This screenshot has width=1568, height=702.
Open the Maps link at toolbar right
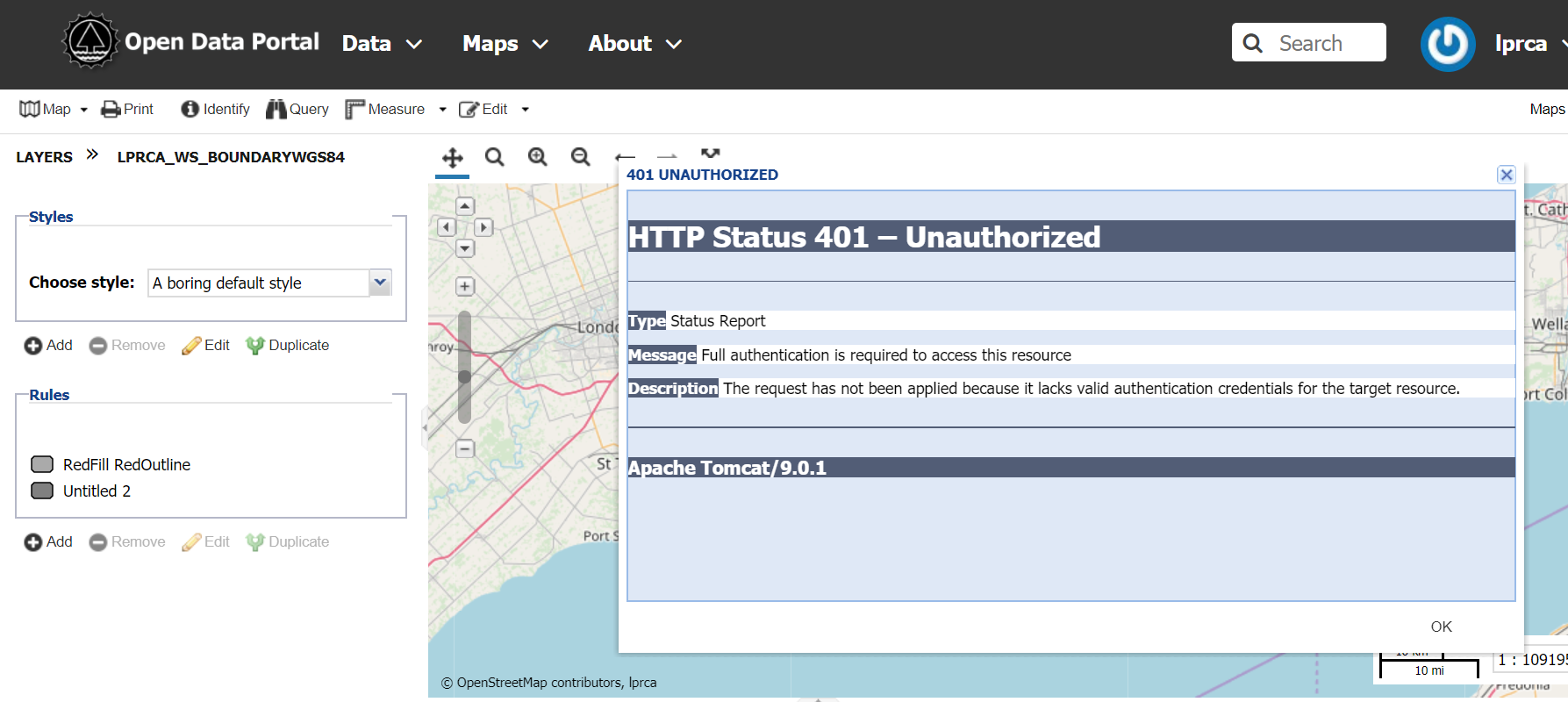[1547, 109]
